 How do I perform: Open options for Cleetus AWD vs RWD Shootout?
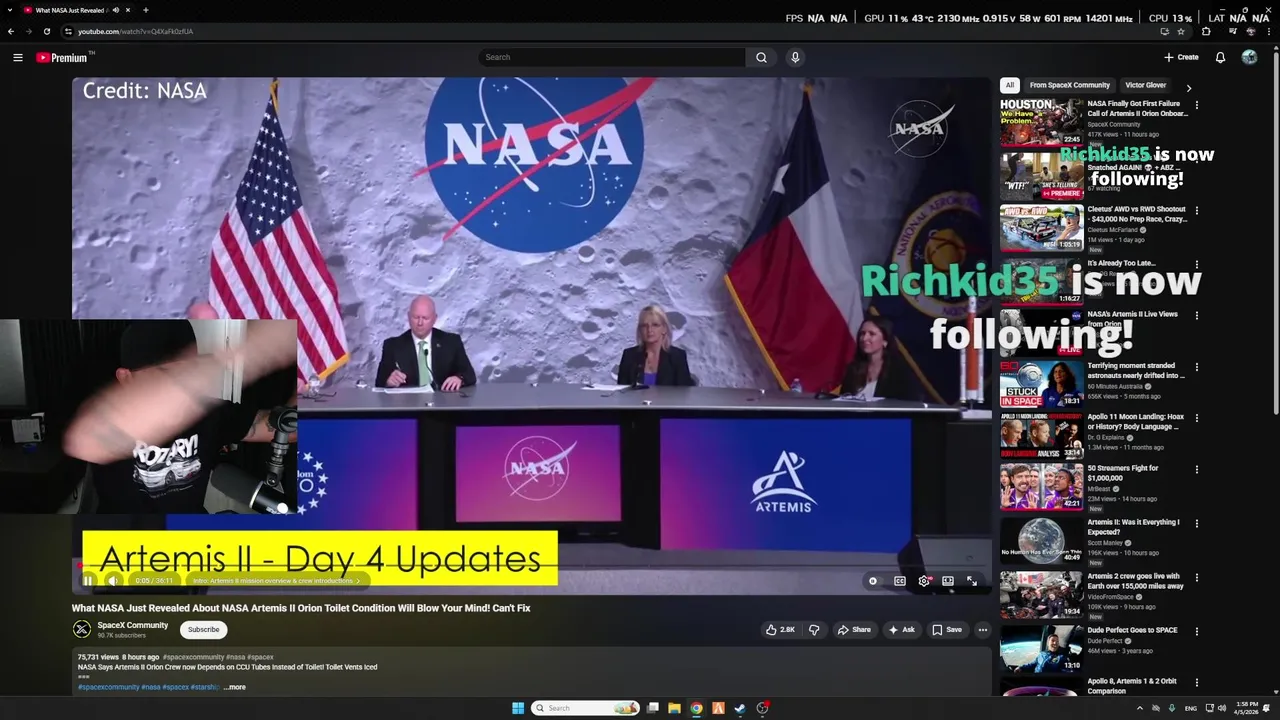pyautogui.click(x=1197, y=211)
